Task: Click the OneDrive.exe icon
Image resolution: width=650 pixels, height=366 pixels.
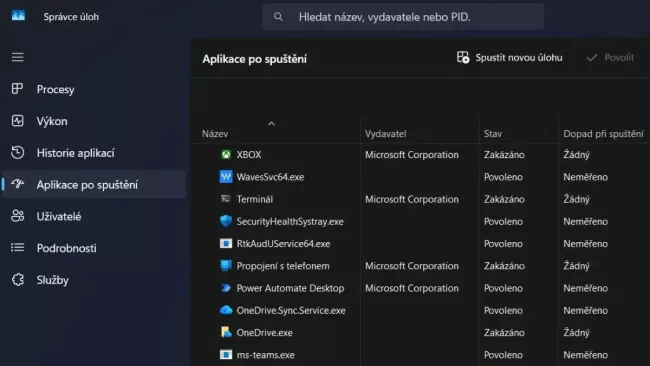Action: (226, 332)
